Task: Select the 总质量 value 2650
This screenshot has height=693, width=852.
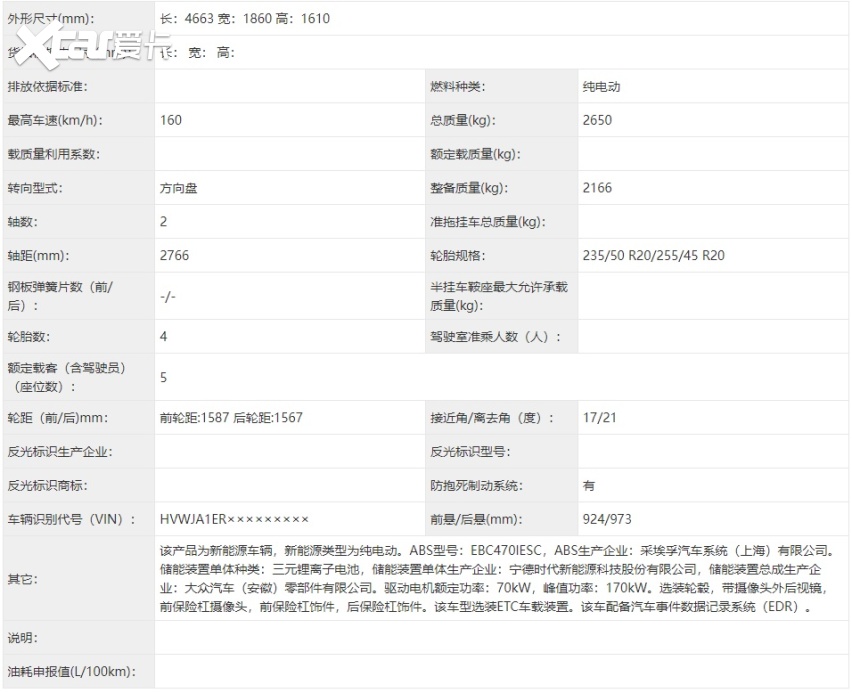Action: click(597, 120)
